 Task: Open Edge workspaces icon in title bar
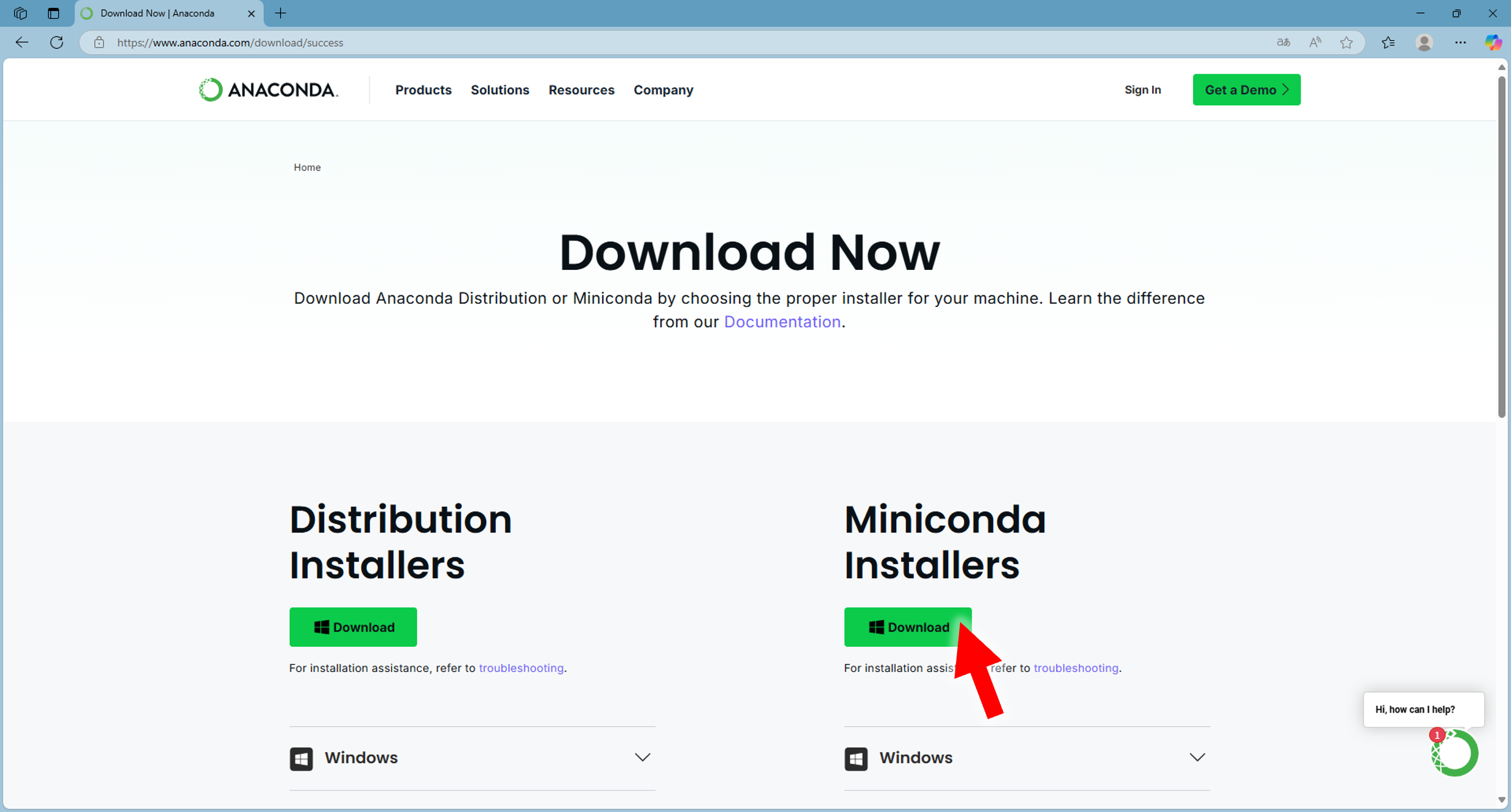(x=20, y=13)
